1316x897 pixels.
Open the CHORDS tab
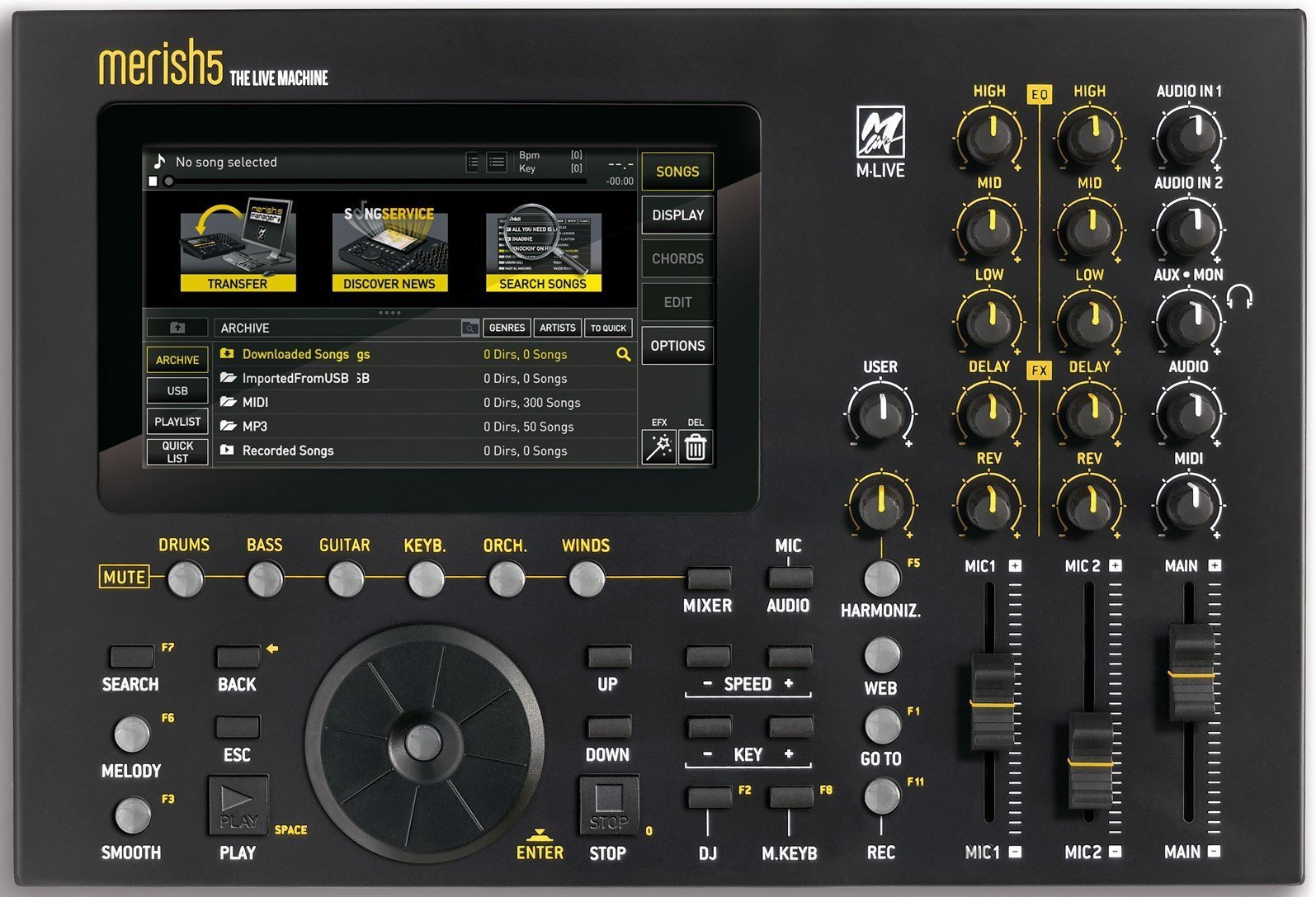click(677, 258)
